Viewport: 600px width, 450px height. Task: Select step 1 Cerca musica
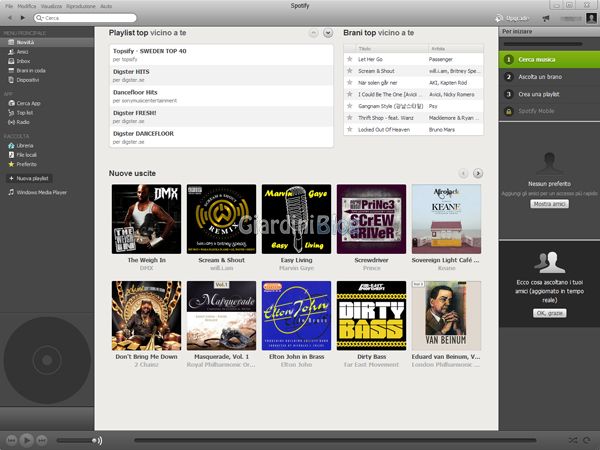tap(549, 60)
